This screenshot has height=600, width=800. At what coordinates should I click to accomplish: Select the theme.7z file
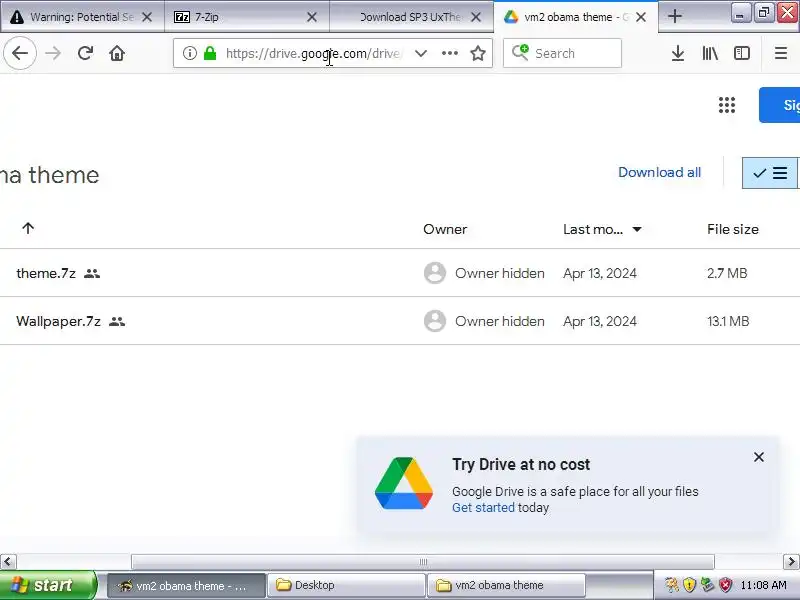pos(46,273)
